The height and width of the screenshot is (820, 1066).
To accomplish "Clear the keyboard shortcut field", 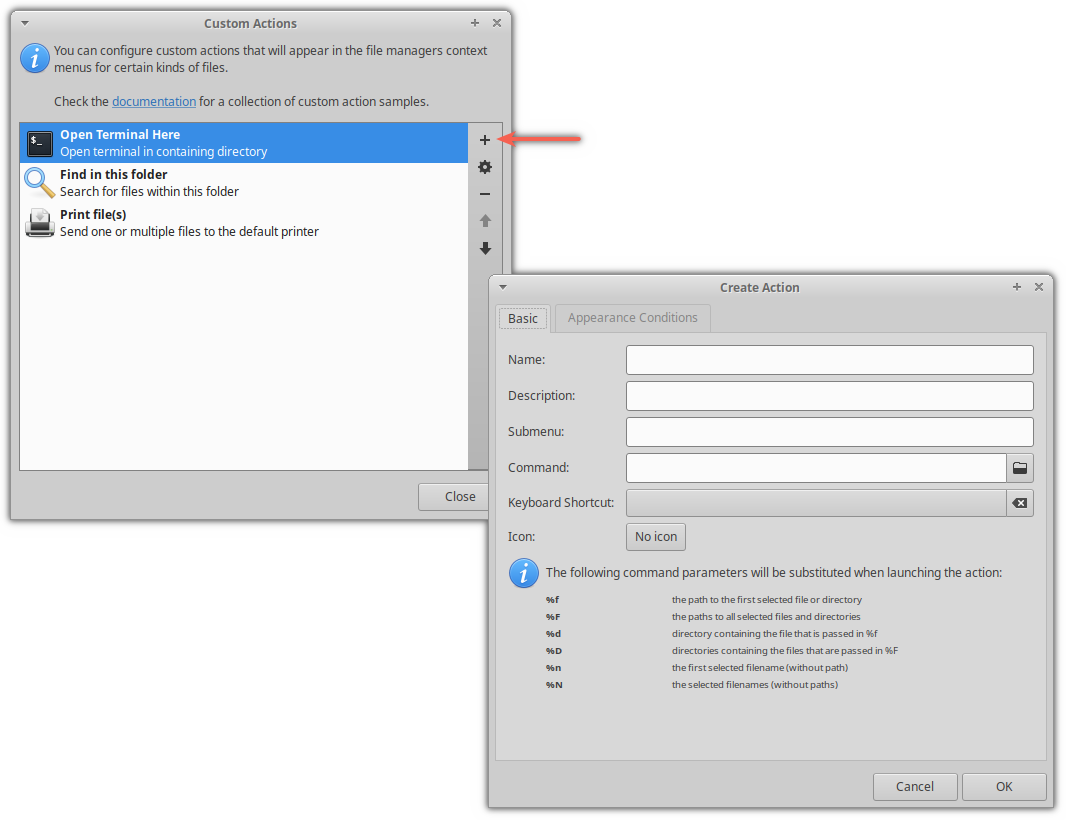I will pos(1020,503).
